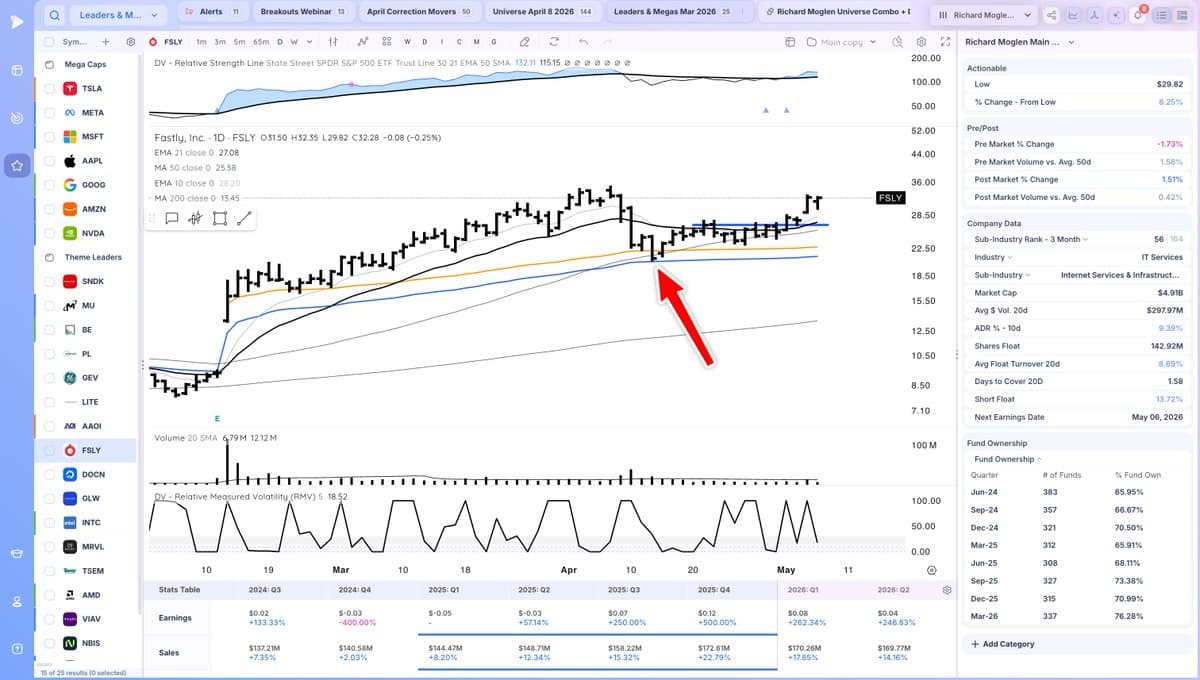
Task: Check the META row checkbox
Action: coord(49,113)
